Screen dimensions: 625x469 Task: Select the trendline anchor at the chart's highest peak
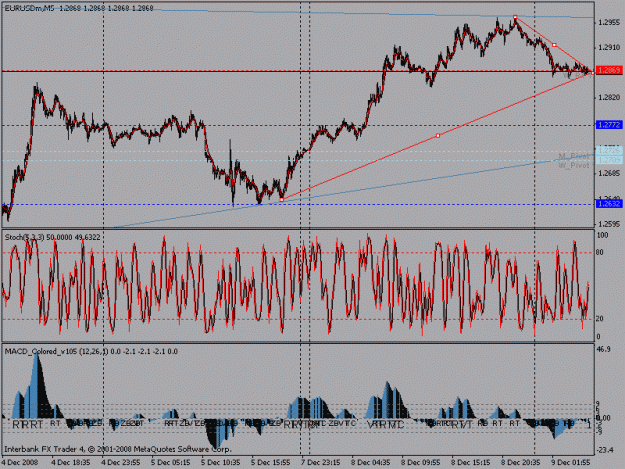click(x=515, y=17)
